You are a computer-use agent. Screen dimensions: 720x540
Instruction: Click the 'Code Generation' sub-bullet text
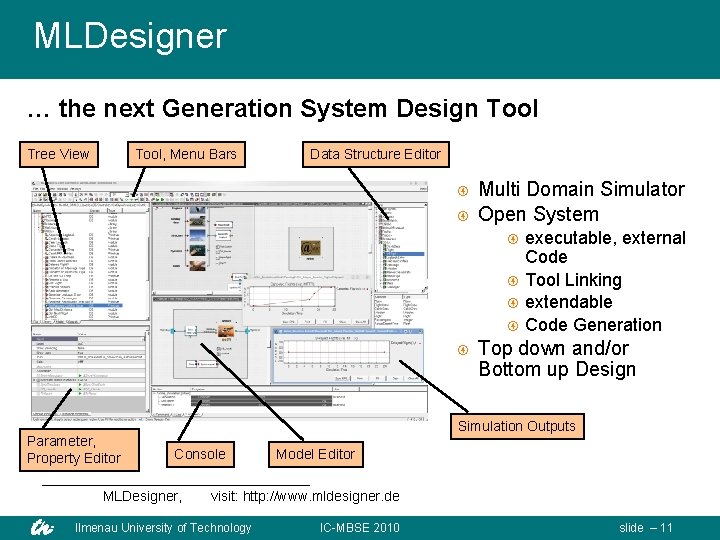[x=593, y=325]
